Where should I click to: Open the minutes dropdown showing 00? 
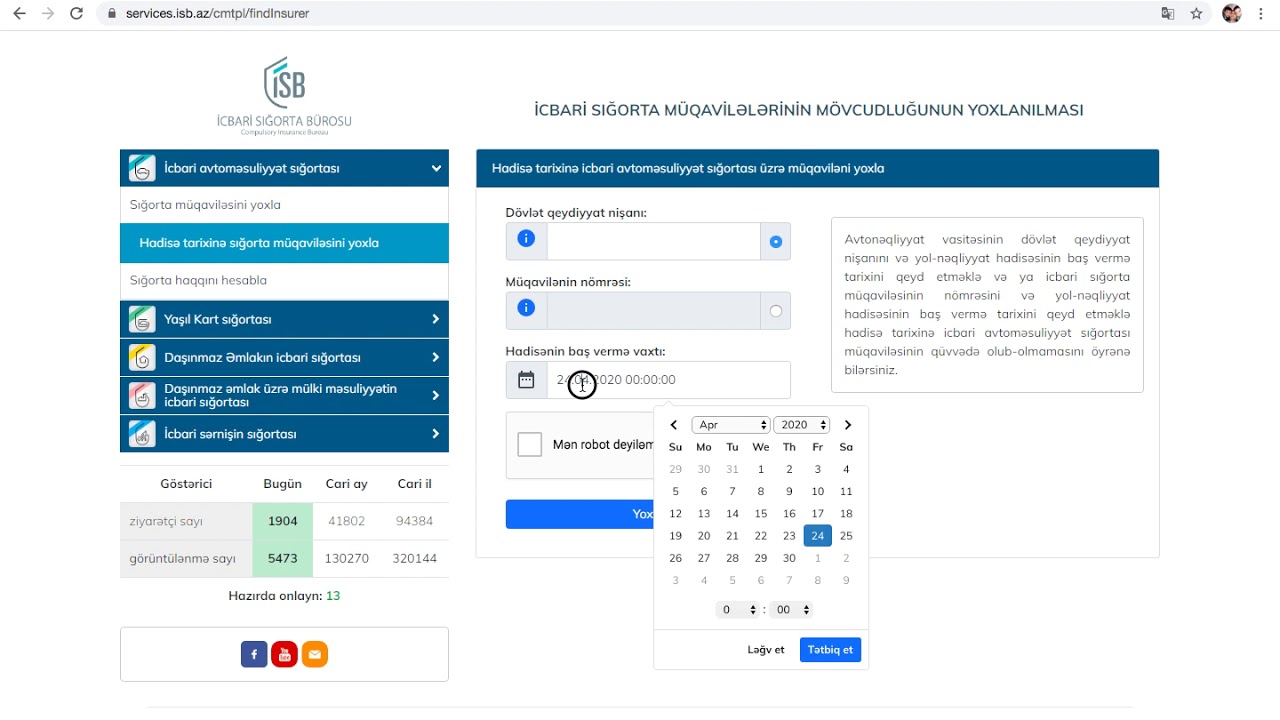coord(791,610)
